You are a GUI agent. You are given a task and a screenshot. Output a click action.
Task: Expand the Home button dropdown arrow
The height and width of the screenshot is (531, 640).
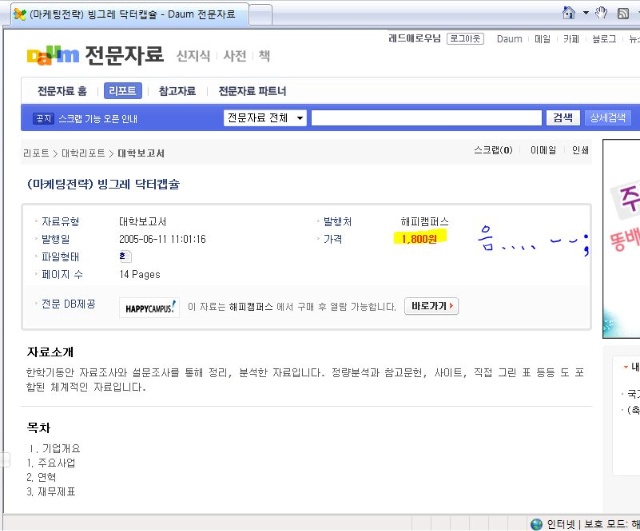(x=586, y=13)
